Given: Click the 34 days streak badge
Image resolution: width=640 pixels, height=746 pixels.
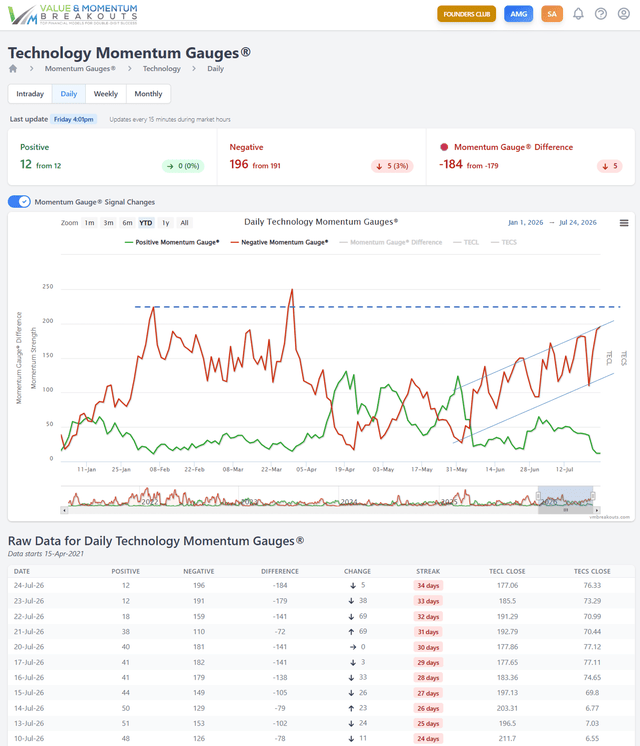Looking at the screenshot, I should pos(428,586).
